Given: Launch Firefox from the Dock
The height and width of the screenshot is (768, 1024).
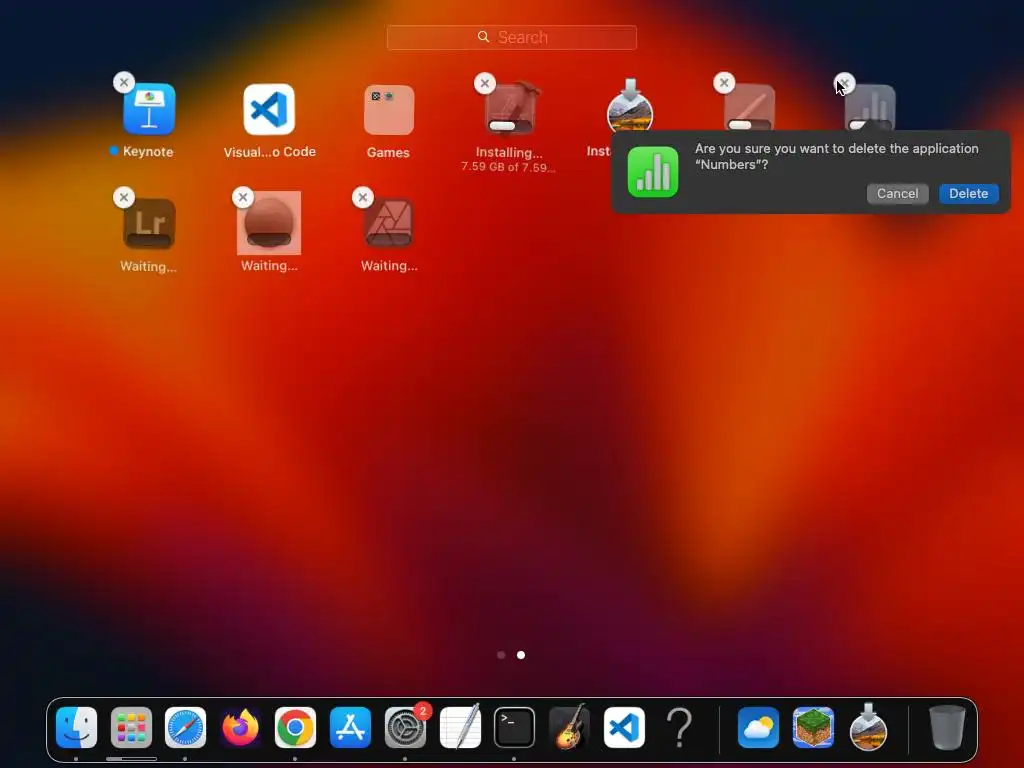Looking at the screenshot, I should (240, 727).
